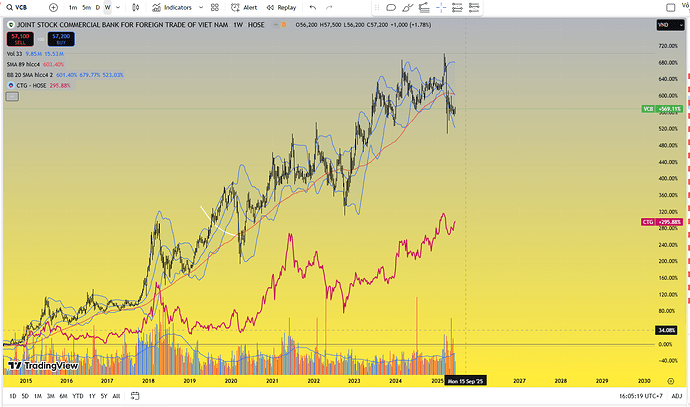Click the orange D data status indicator
This screenshot has width=690, height=407.
click(284, 25)
